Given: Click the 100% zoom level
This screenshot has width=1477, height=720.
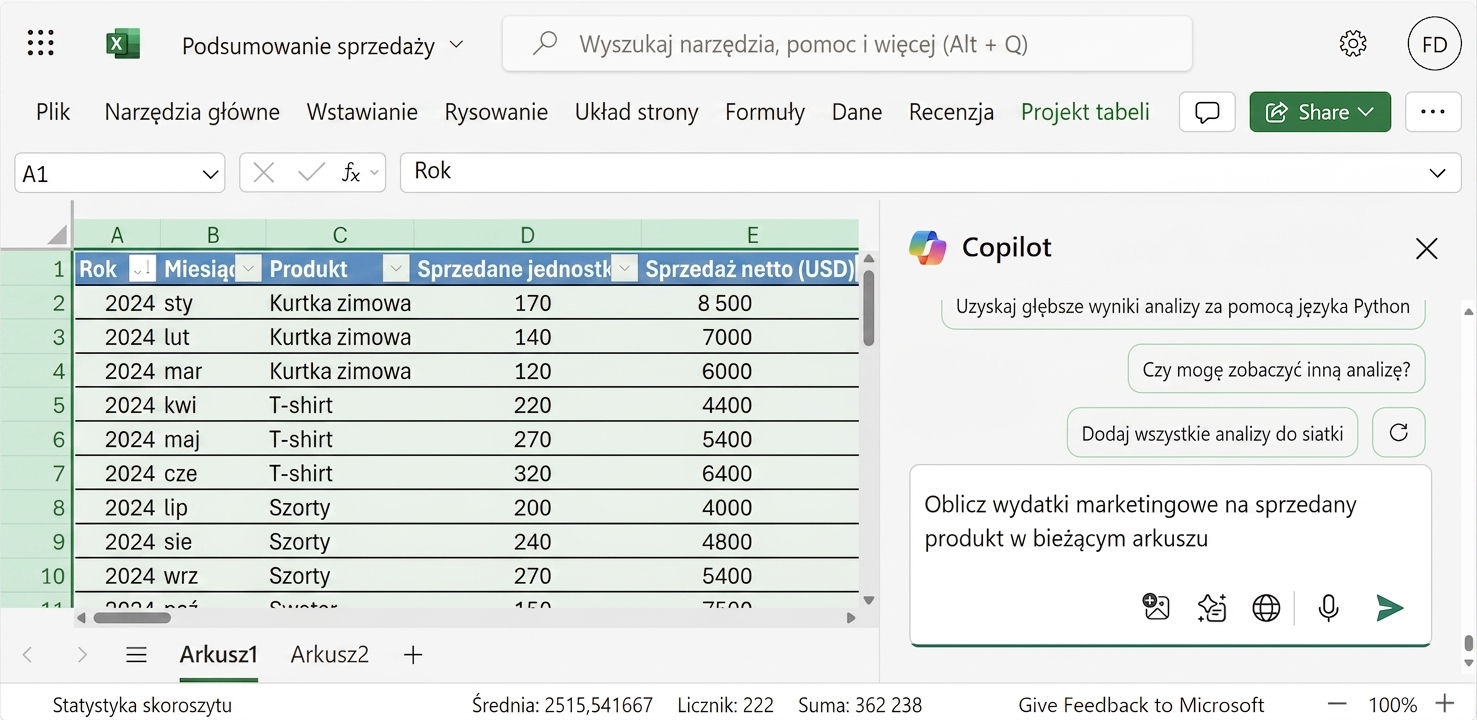Looking at the screenshot, I should (x=1392, y=705).
